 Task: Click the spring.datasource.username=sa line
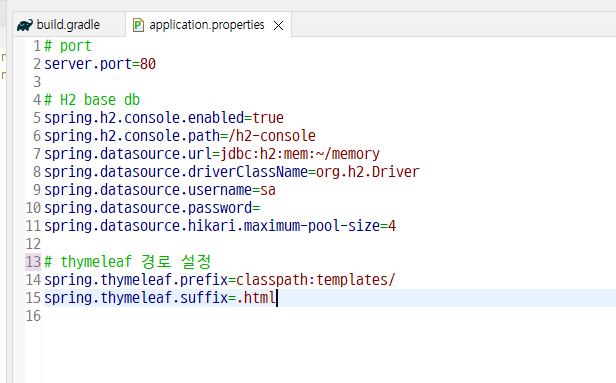[160, 190]
